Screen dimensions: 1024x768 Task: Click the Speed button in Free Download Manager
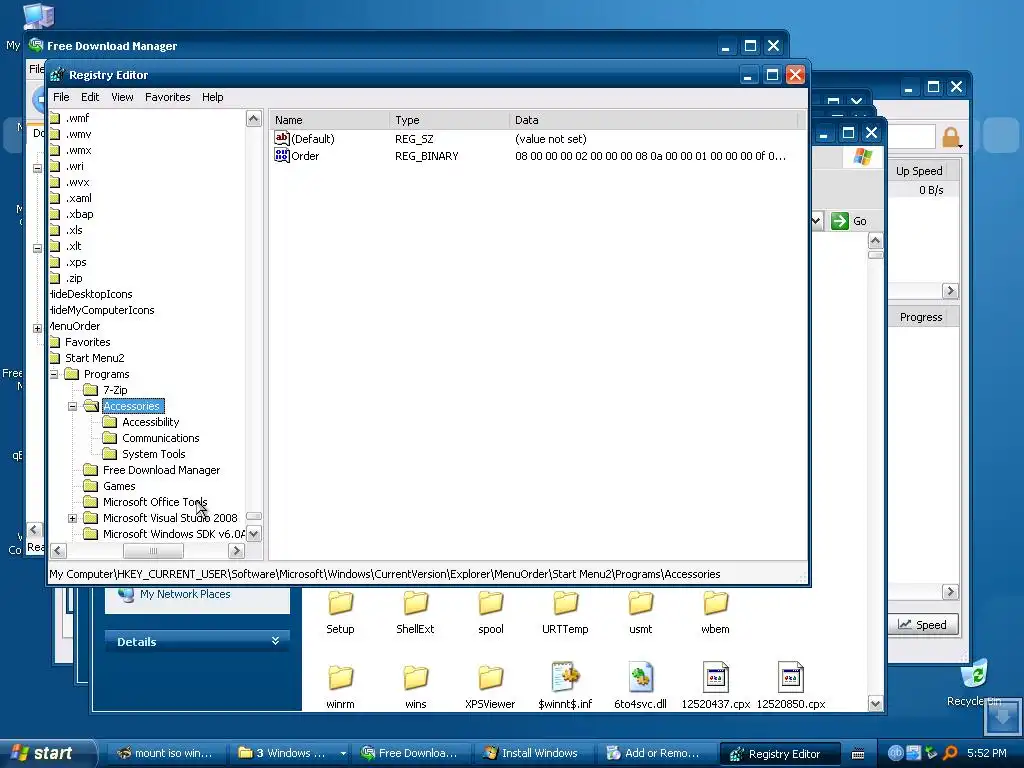click(x=922, y=624)
